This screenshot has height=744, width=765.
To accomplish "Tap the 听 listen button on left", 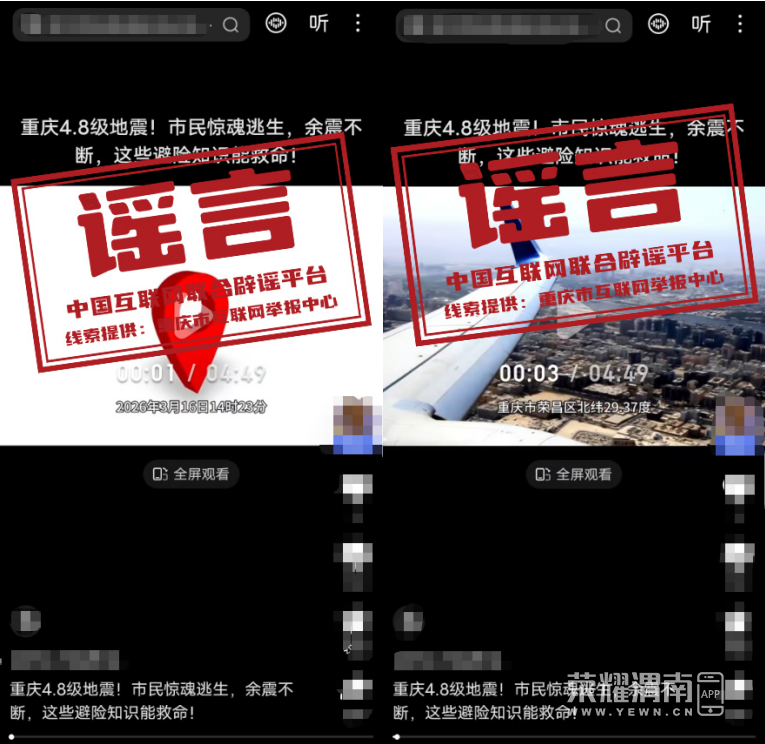I will coord(318,24).
